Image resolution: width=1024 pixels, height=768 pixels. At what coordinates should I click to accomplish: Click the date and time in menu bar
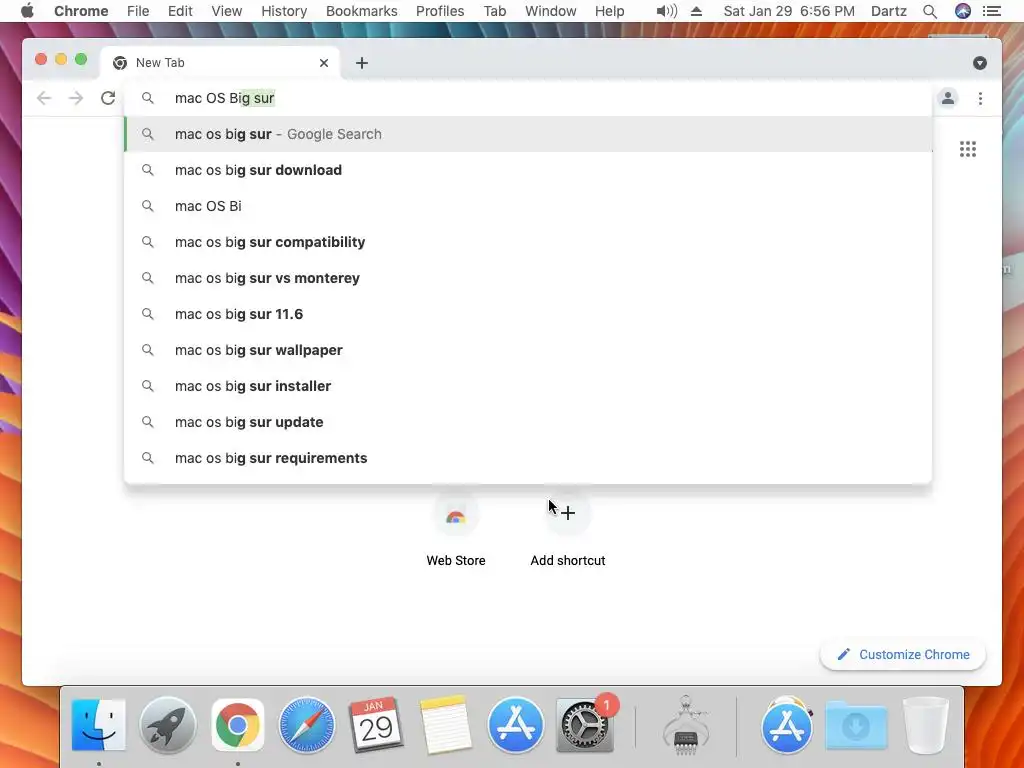789,11
